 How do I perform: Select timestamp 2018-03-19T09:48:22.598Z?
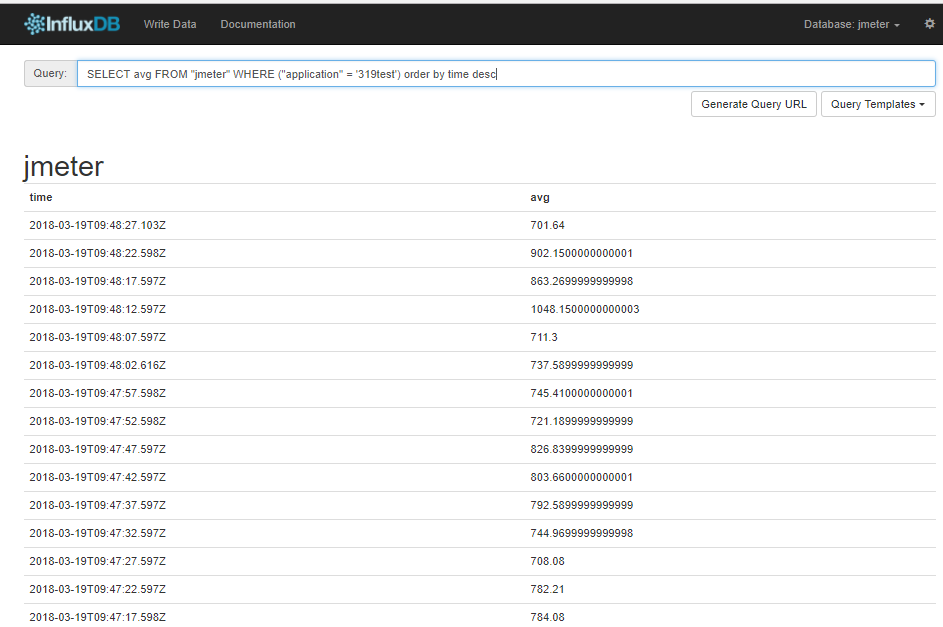[97, 253]
